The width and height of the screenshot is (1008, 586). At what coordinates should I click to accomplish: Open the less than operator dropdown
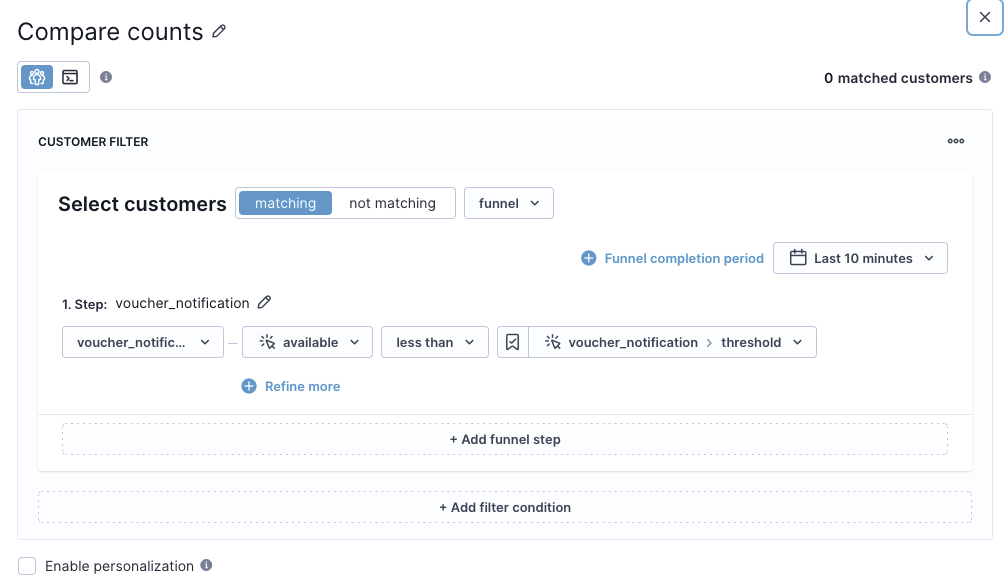pyautogui.click(x=435, y=342)
